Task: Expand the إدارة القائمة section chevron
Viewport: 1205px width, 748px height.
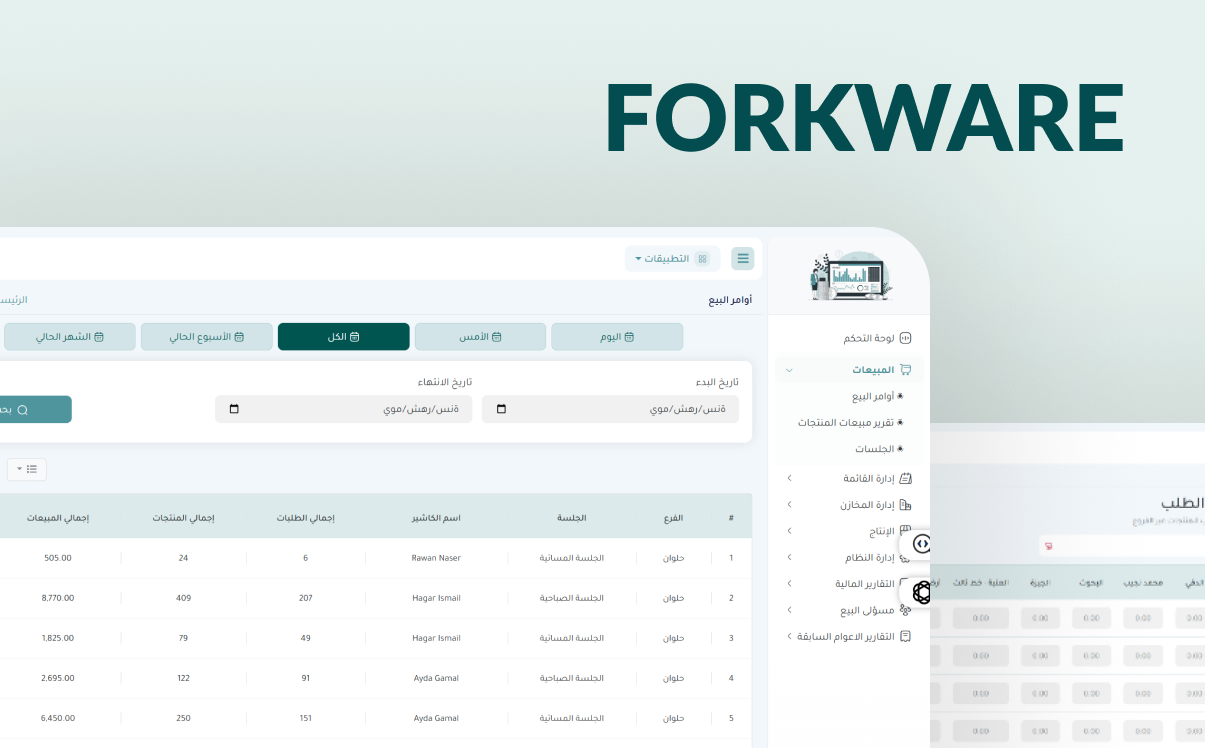Action: point(789,479)
